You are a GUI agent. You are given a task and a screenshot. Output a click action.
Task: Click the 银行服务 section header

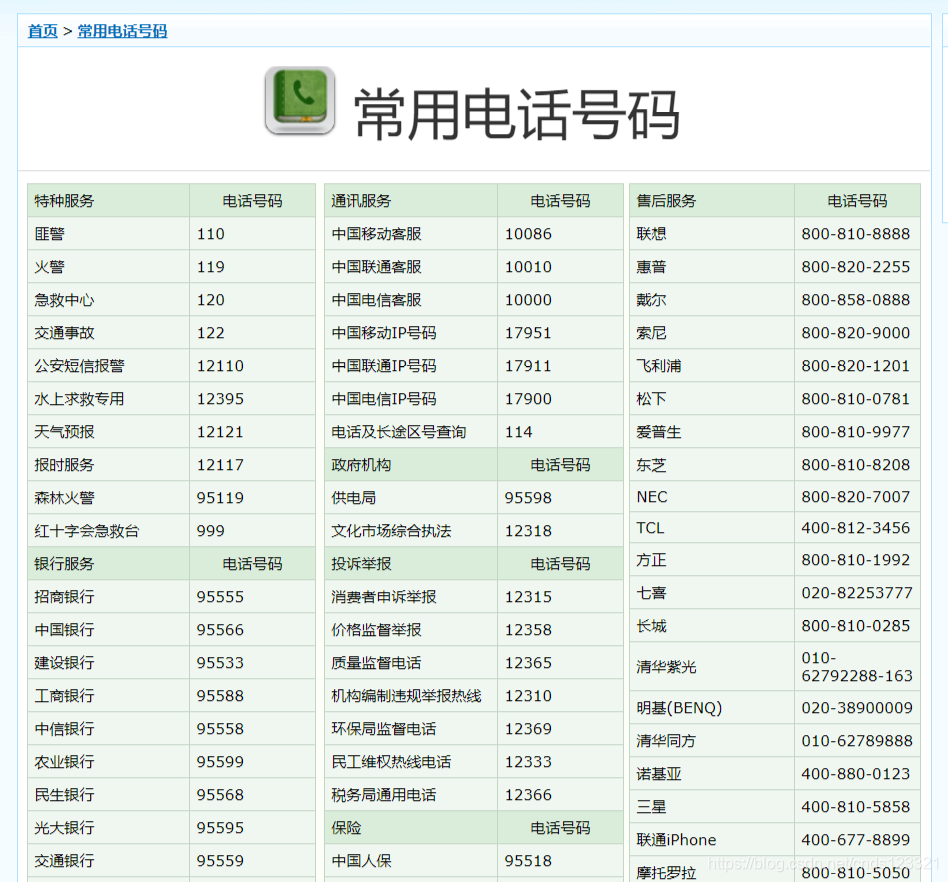[64, 563]
